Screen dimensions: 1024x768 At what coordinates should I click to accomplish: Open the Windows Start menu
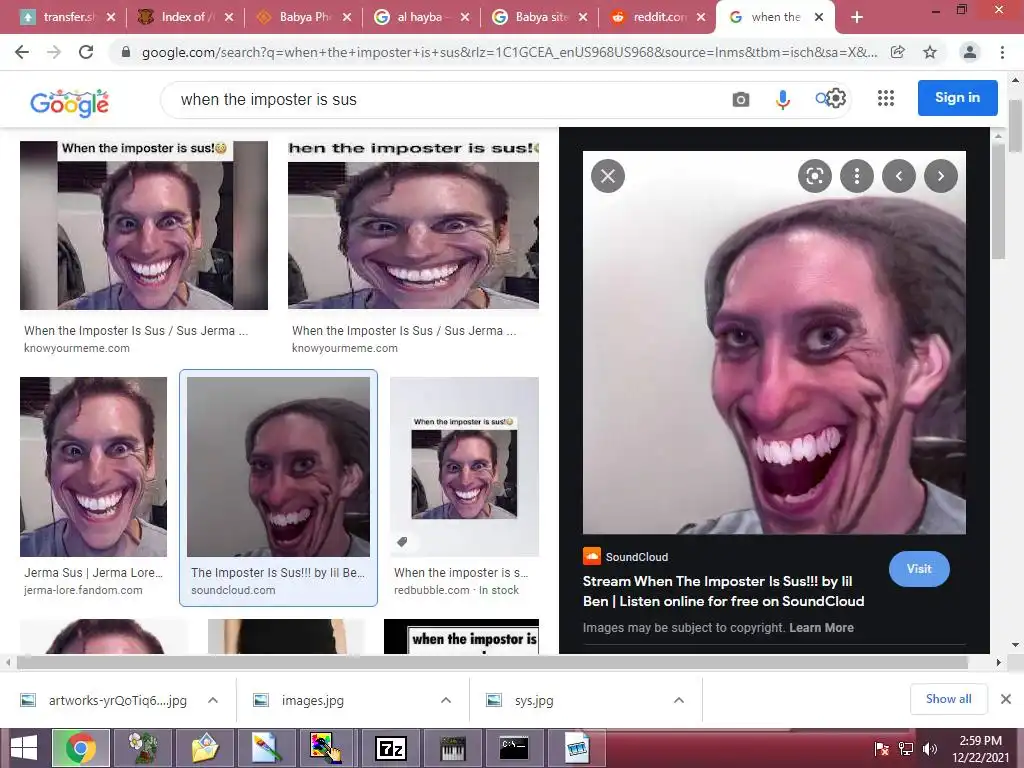coord(24,748)
